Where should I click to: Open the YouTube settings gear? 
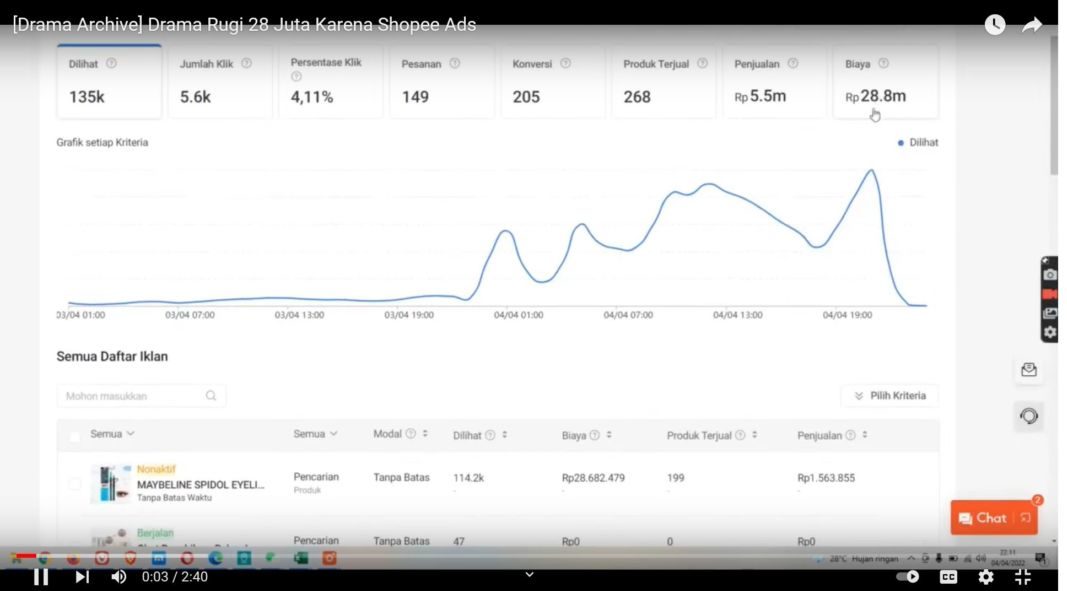pyautogui.click(x=985, y=577)
